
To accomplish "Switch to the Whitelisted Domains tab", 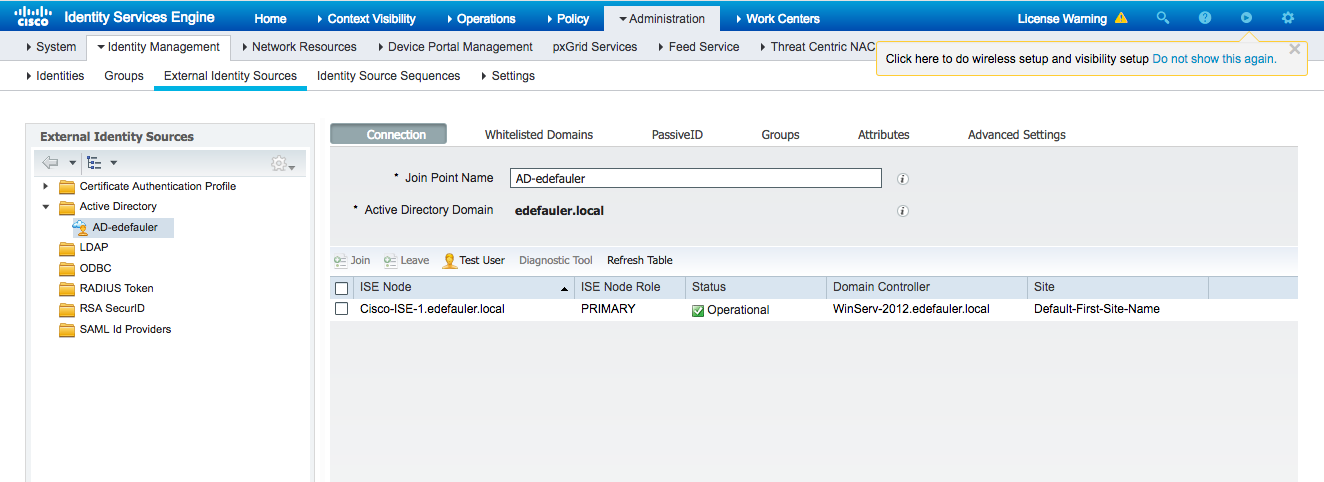I will tap(538, 135).
